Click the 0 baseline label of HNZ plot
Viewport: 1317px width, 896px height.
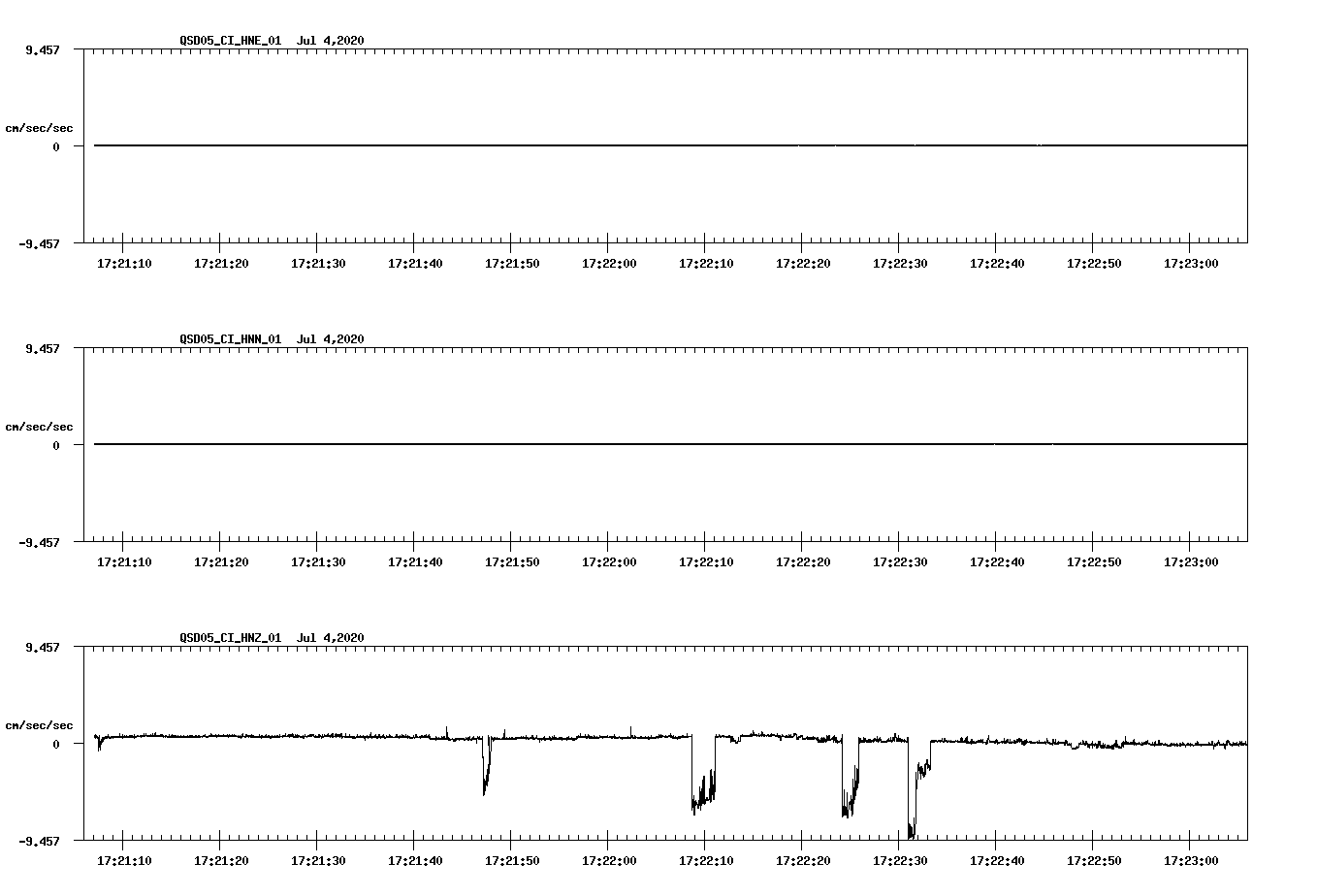tap(56, 745)
